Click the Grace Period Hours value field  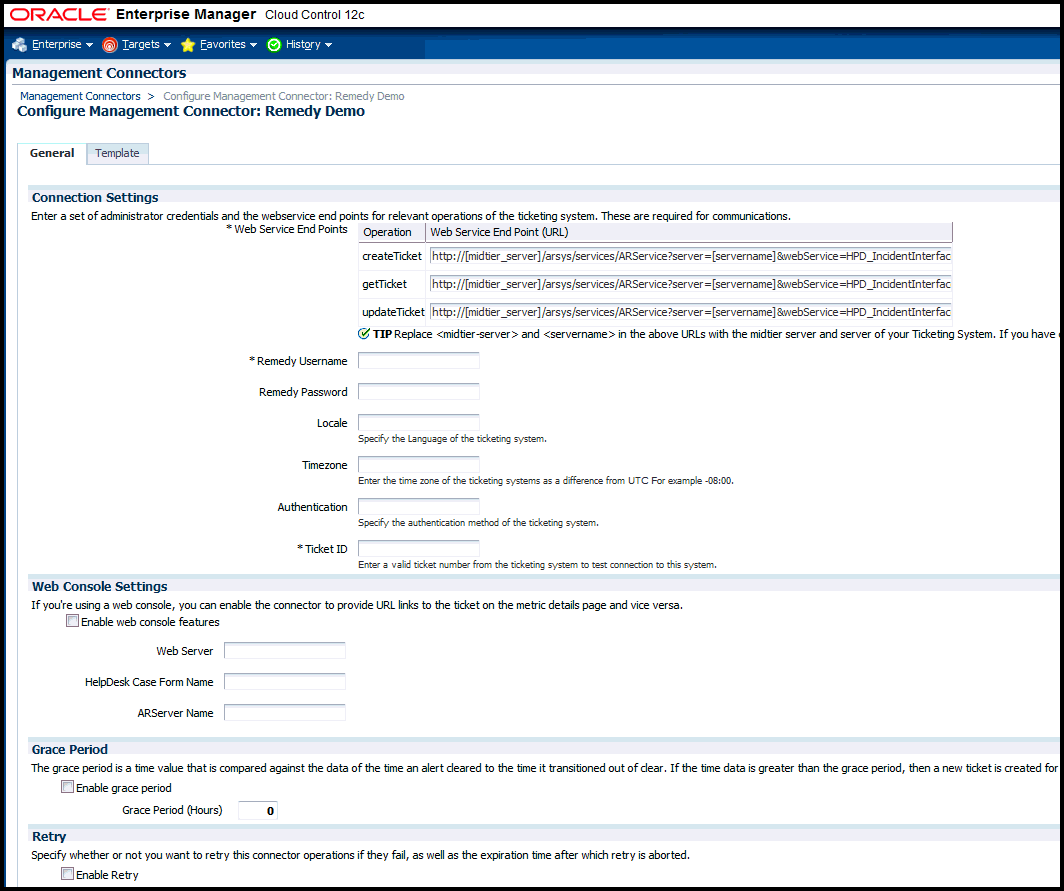[x=257, y=810]
